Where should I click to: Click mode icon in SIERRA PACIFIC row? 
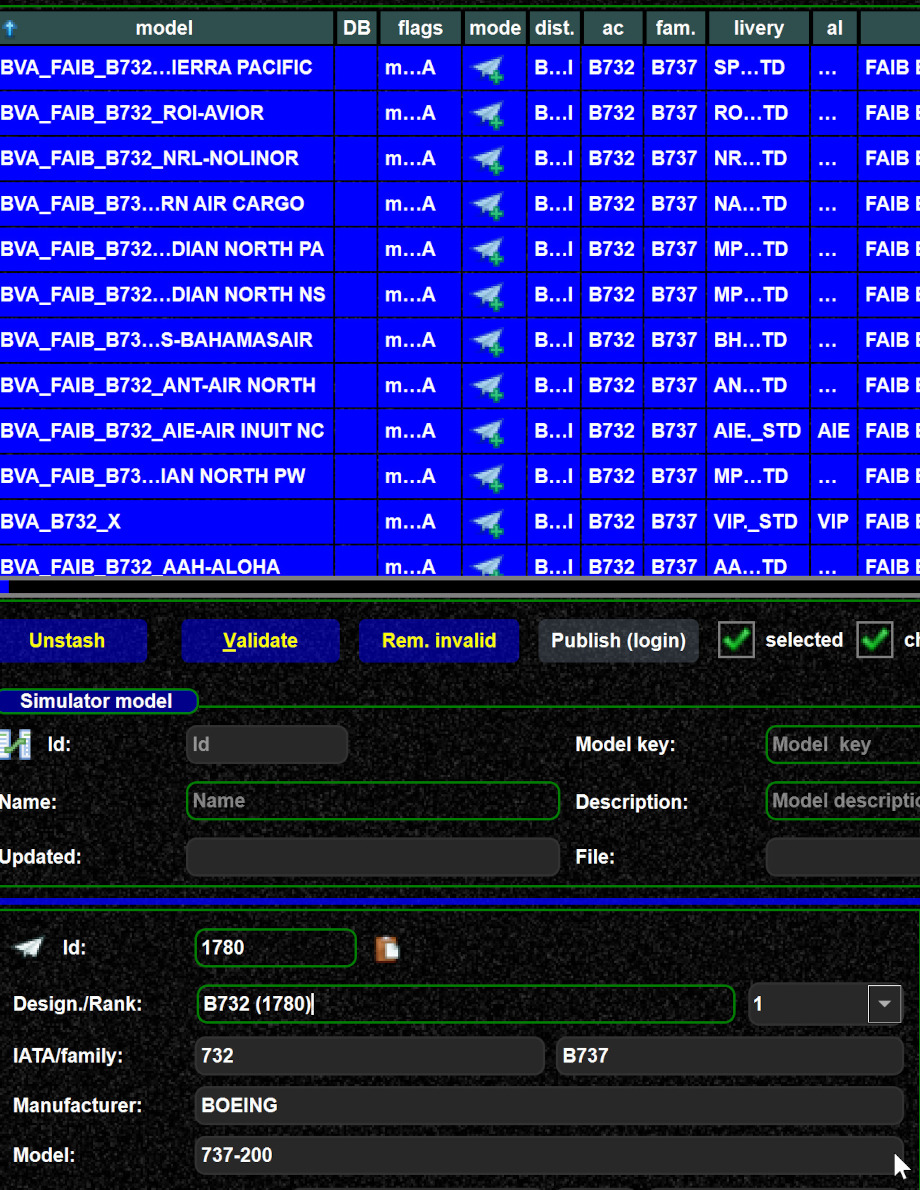[488, 70]
